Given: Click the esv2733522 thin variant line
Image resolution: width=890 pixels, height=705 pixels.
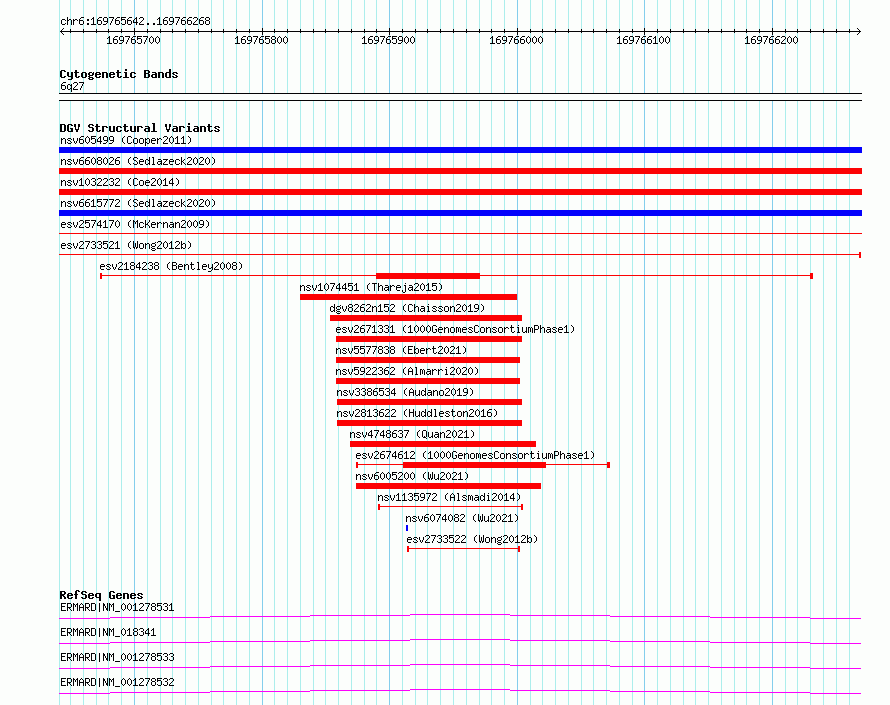Looking at the screenshot, I should pos(463,549).
